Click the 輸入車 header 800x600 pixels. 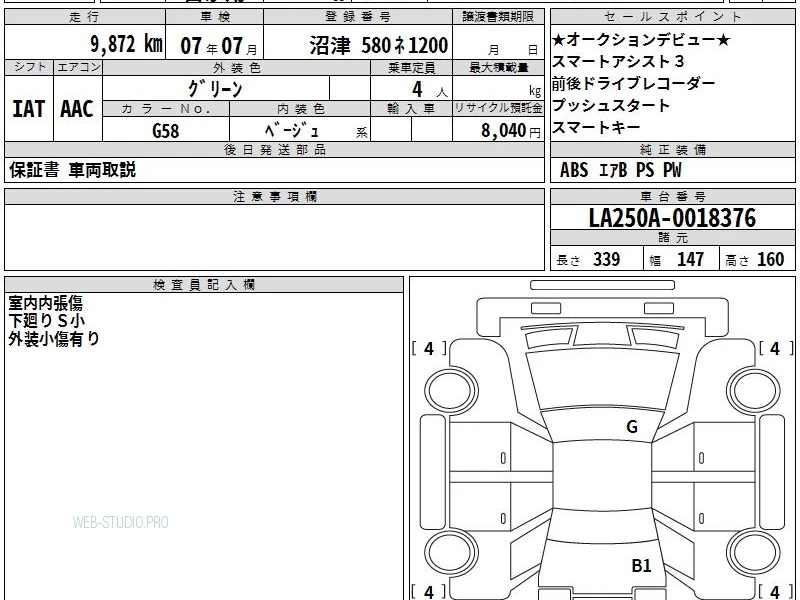(411, 109)
